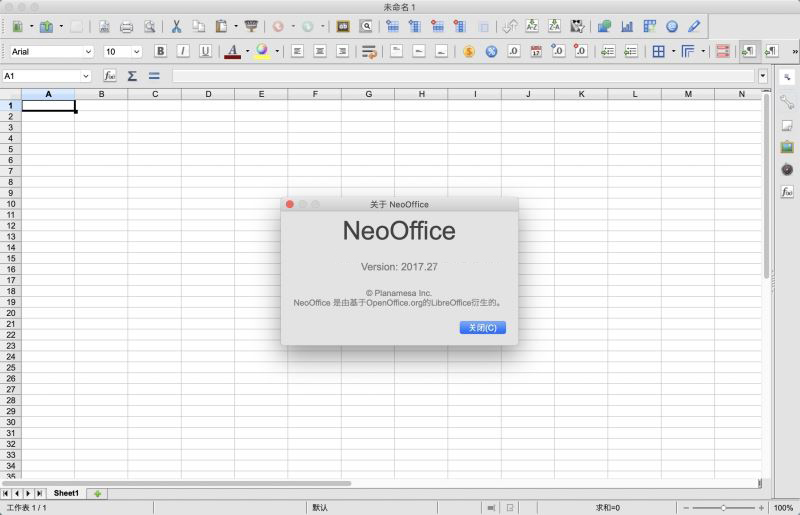This screenshot has width=800, height=515.
Task: Click the Function equals icon
Action: click(x=154, y=76)
